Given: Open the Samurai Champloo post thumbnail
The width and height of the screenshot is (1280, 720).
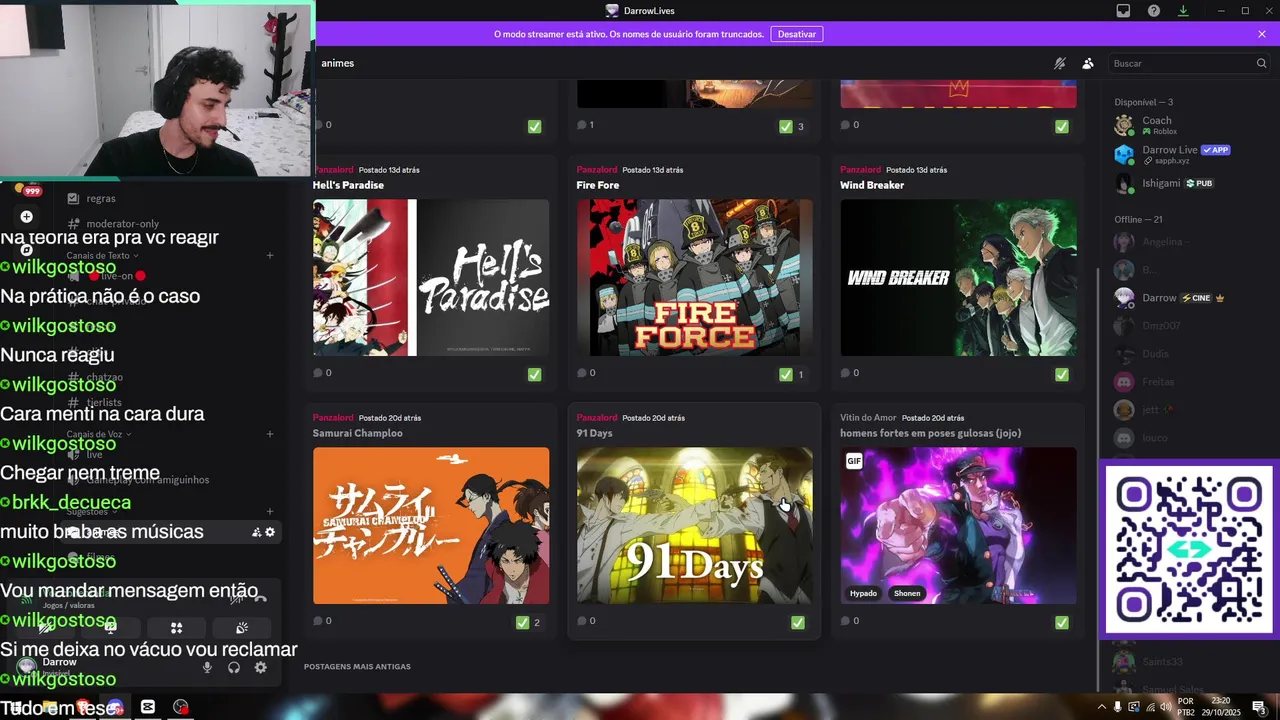Looking at the screenshot, I should click(431, 526).
